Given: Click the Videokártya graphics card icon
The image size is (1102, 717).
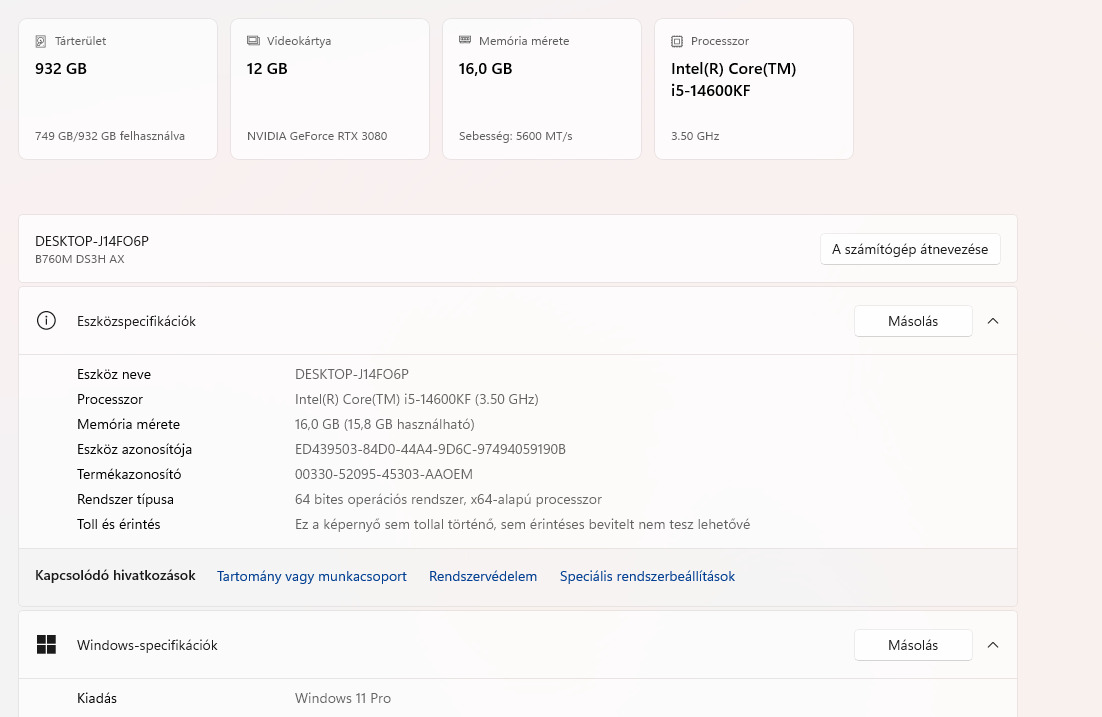Looking at the screenshot, I should pyautogui.click(x=253, y=41).
